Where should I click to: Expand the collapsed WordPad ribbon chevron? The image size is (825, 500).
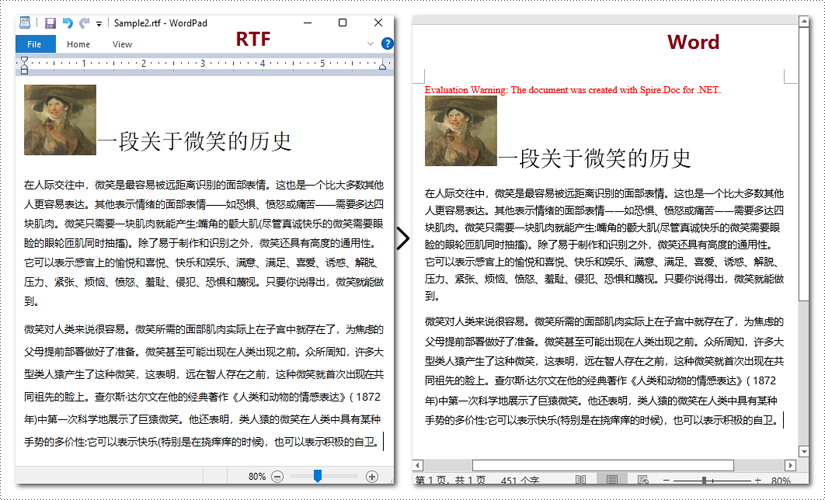point(370,44)
